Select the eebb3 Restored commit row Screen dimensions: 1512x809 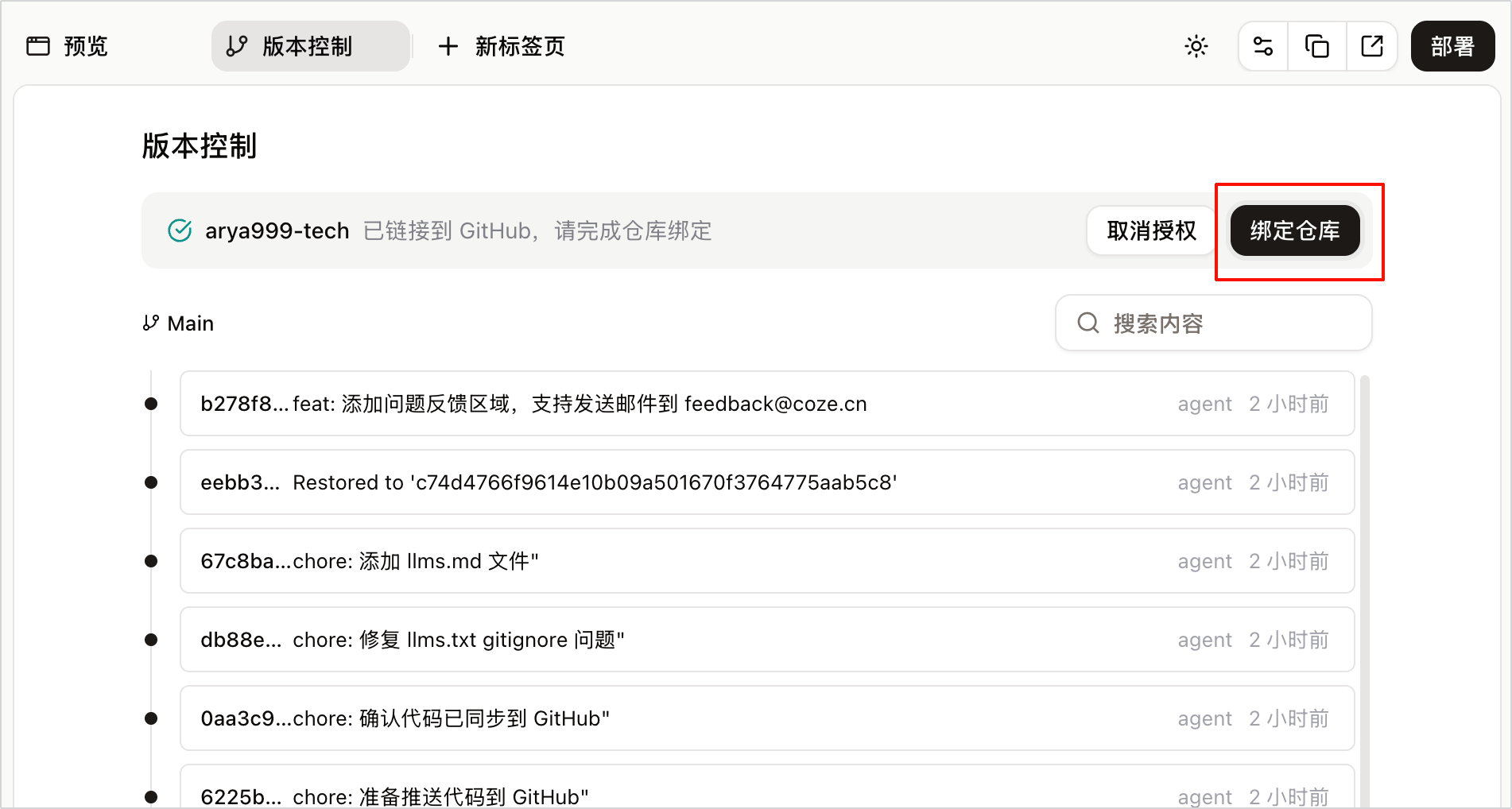767,482
